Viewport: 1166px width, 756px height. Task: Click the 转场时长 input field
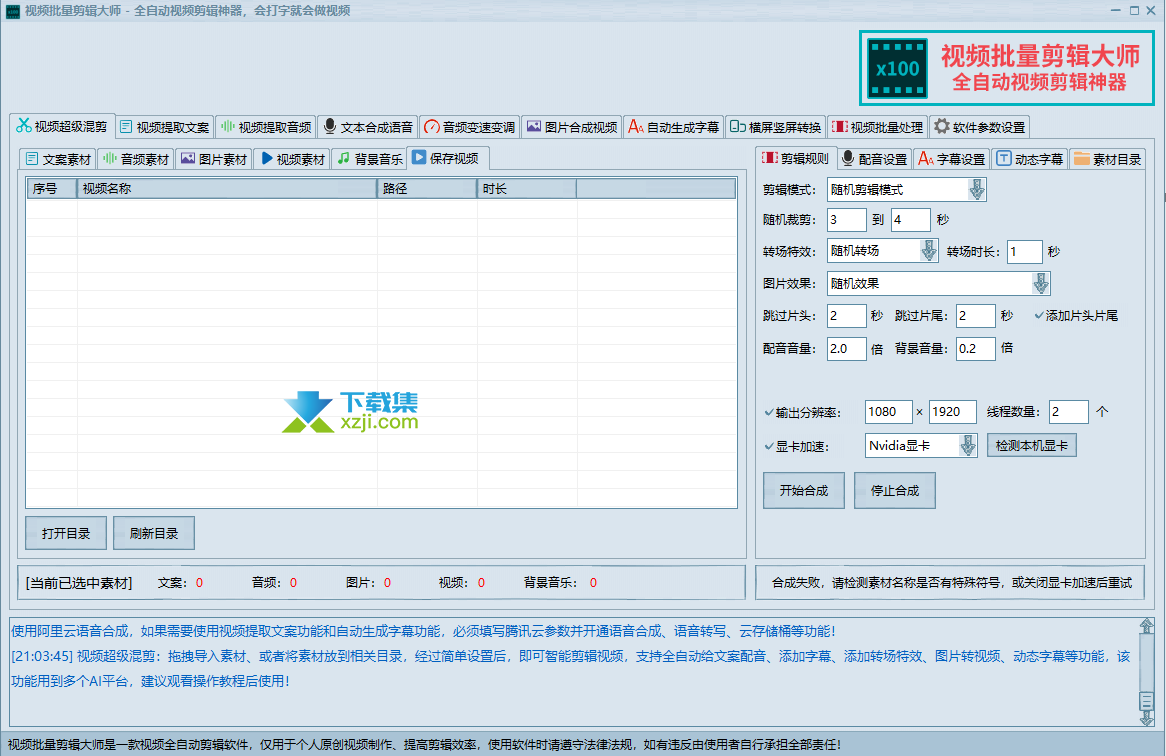coord(1025,252)
